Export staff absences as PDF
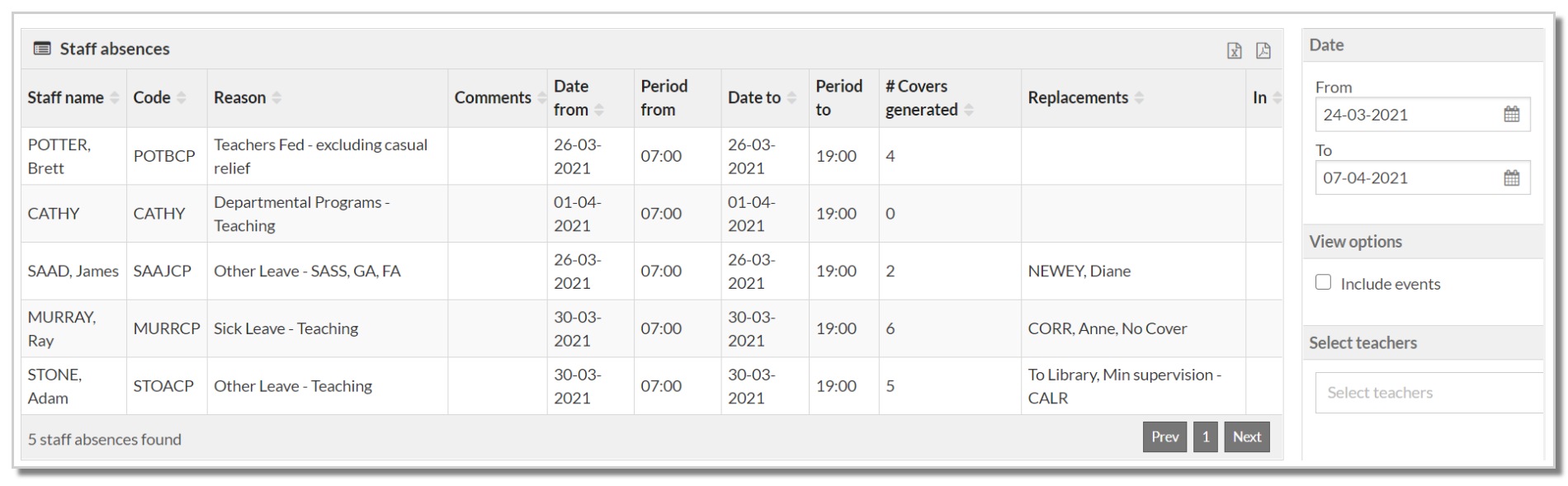 1263,51
